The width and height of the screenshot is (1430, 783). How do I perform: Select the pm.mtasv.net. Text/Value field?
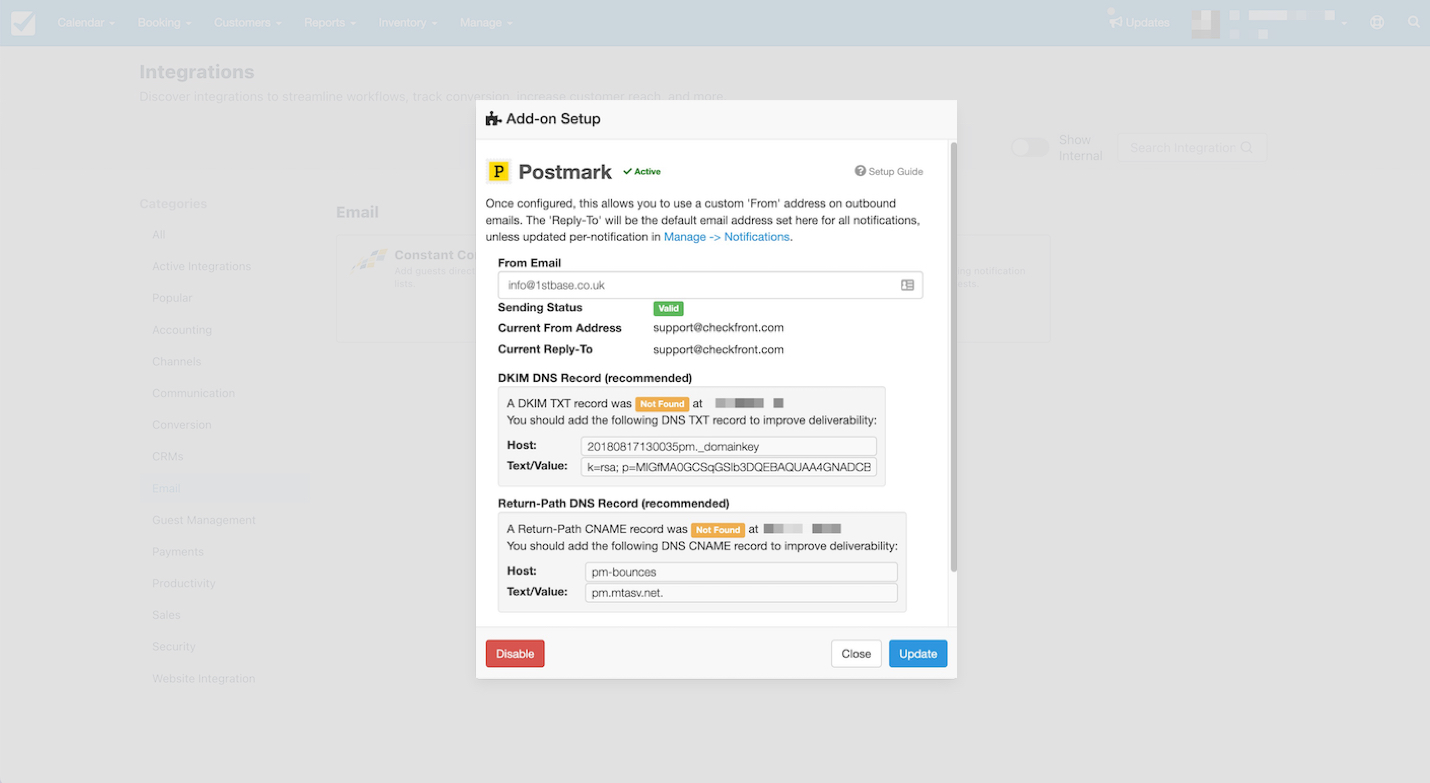[741, 593]
